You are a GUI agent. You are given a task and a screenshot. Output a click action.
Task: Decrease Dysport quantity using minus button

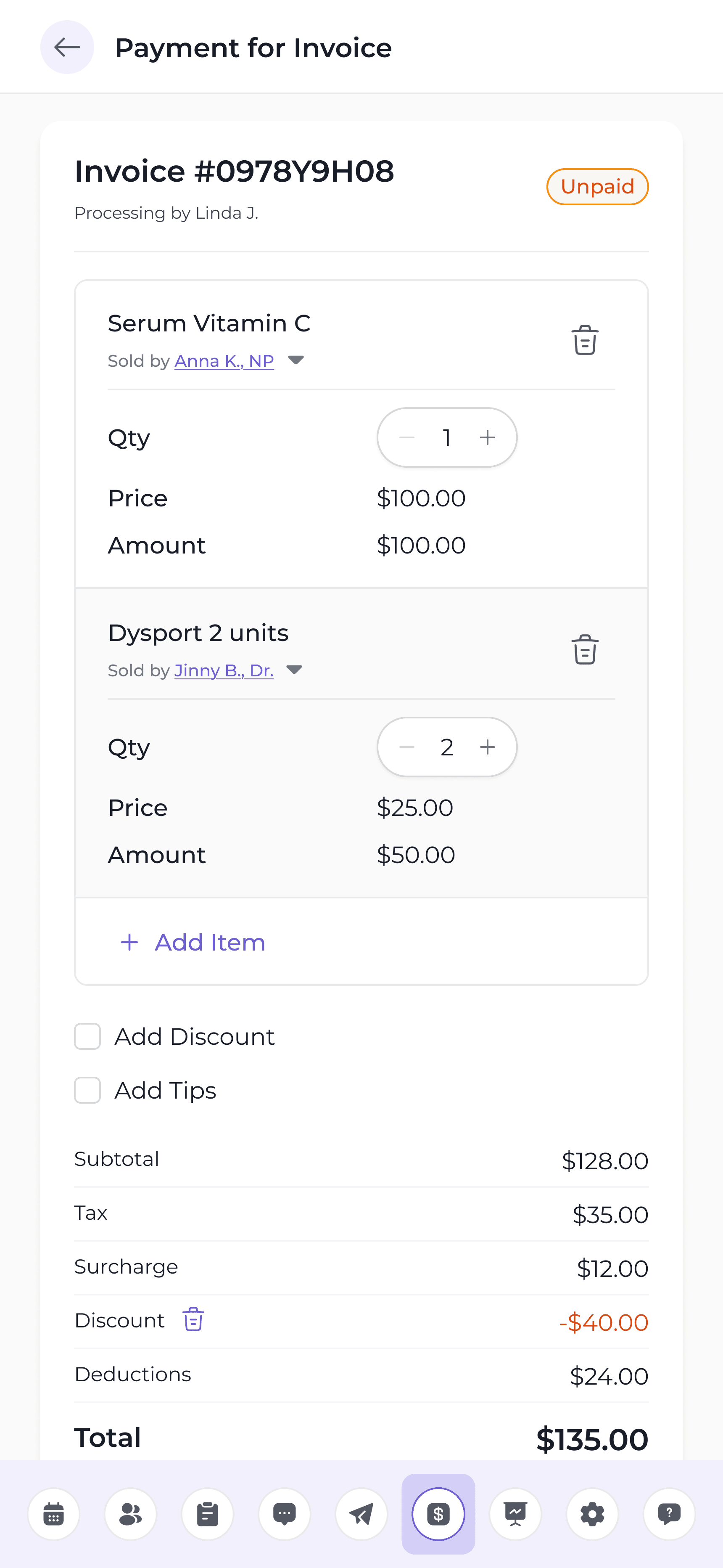[406, 747]
